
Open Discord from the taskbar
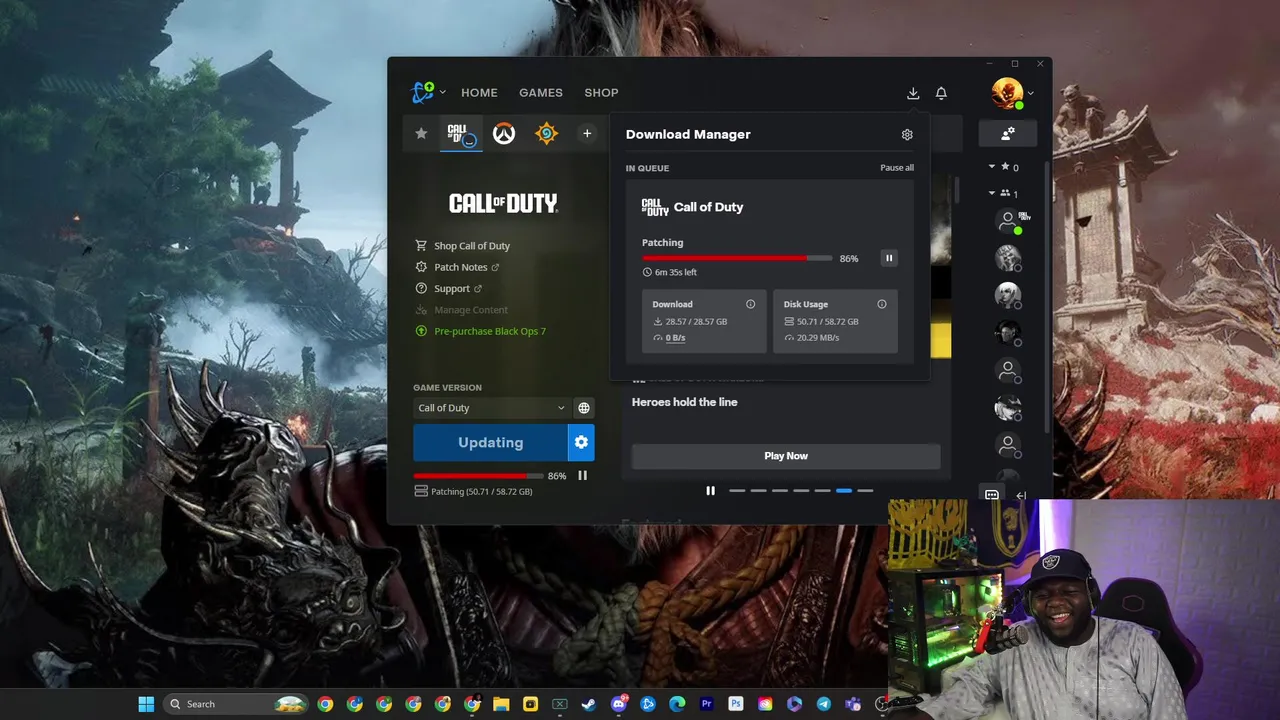(x=619, y=704)
